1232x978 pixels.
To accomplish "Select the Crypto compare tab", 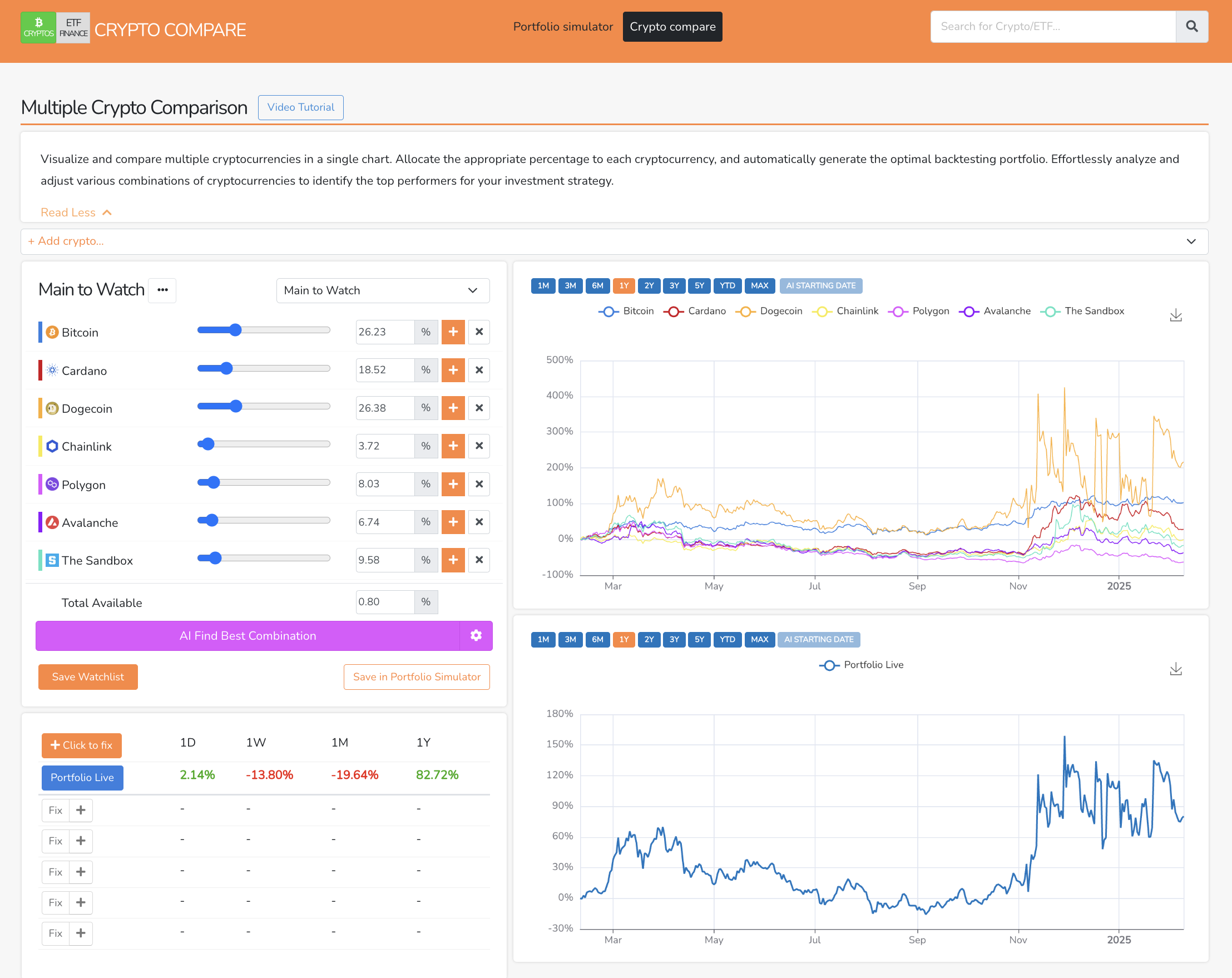I will click(672, 27).
